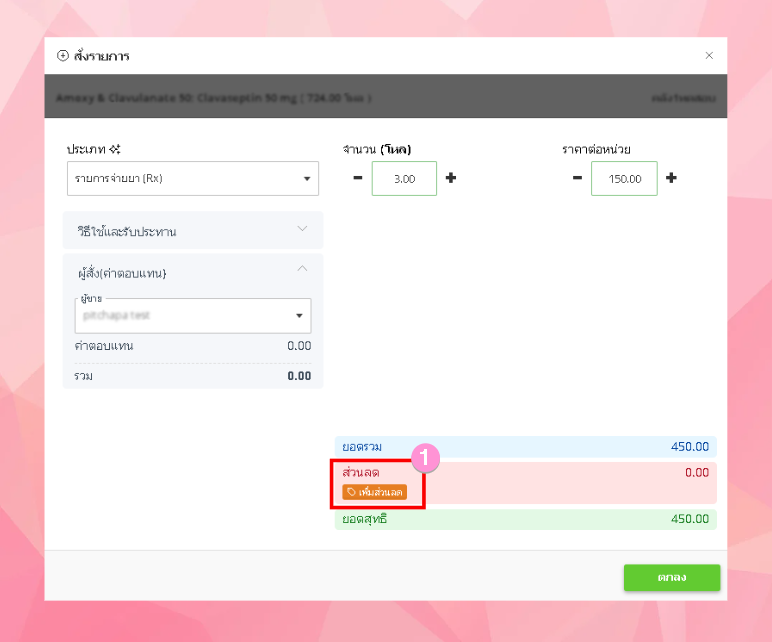Click the plus-circle icon beside สั่งรายการ title
The width and height of the screenshot is (772, 642).
63,56
